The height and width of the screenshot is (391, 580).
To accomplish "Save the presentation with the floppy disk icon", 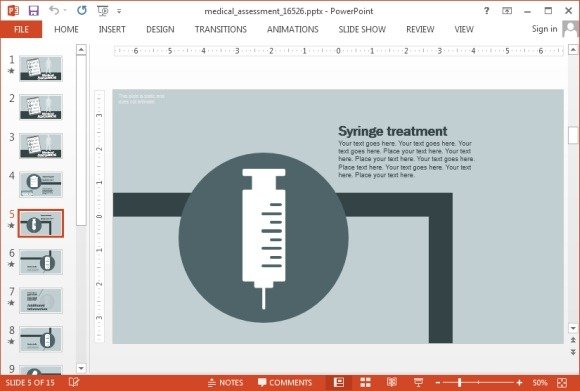I will 34,10.
